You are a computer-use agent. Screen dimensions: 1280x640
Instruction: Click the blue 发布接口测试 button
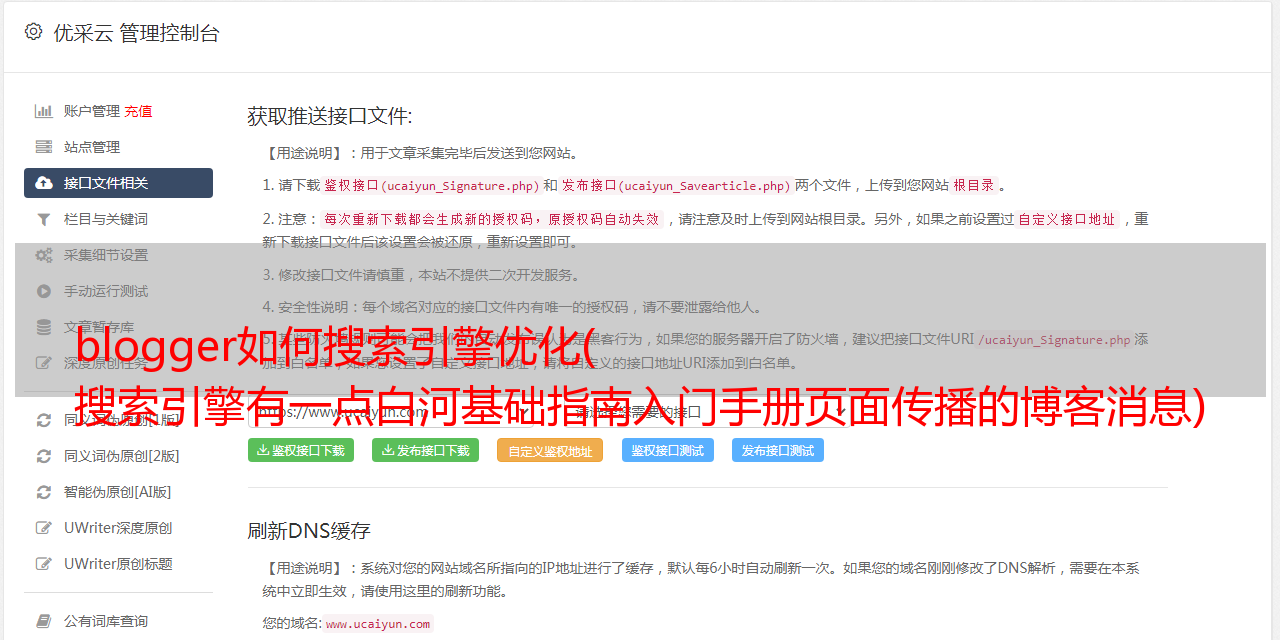click(778, 450)
